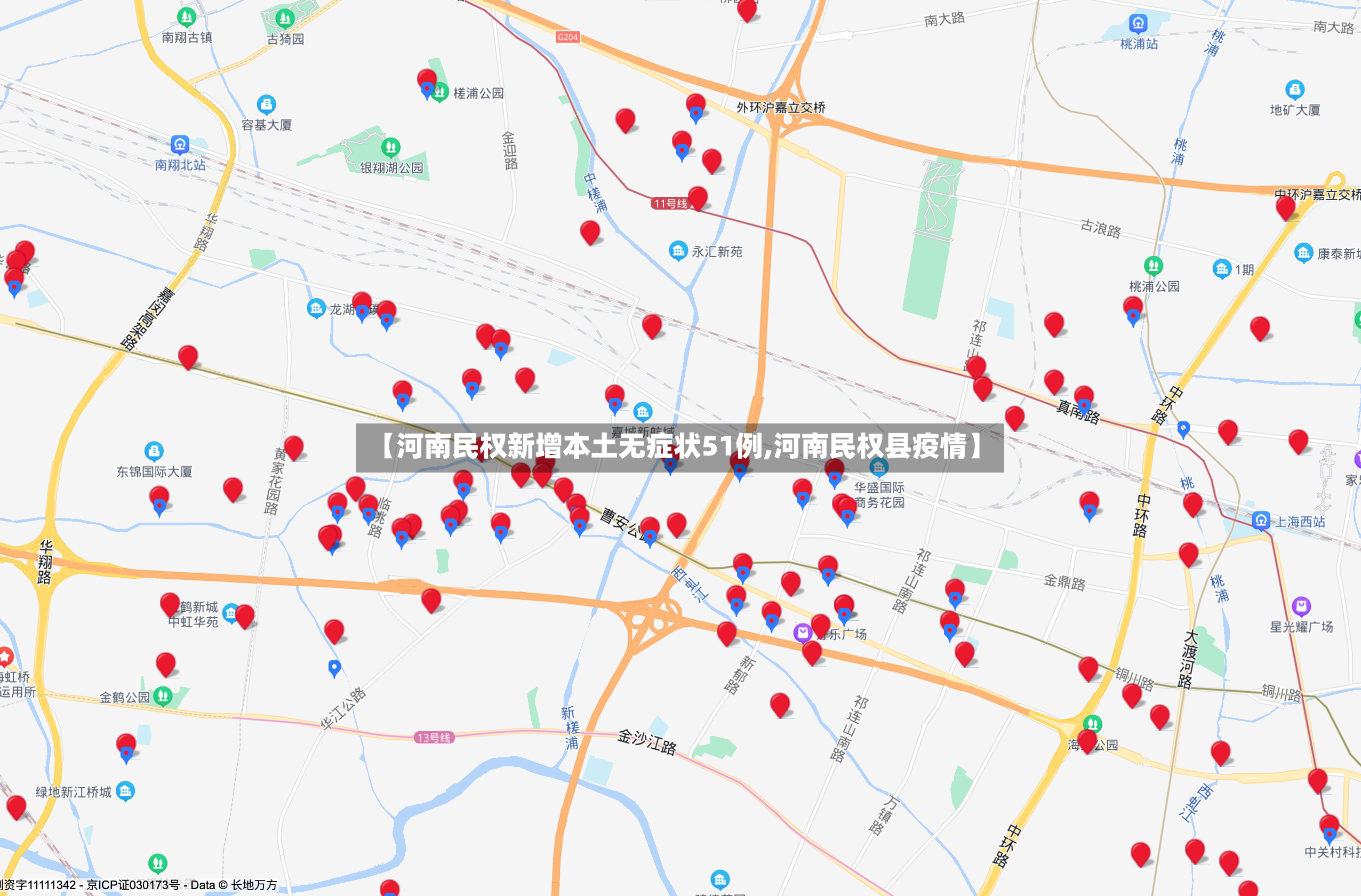
Task: Click the 南翔古镇 park icon
Action: click(x=187, y=17)
